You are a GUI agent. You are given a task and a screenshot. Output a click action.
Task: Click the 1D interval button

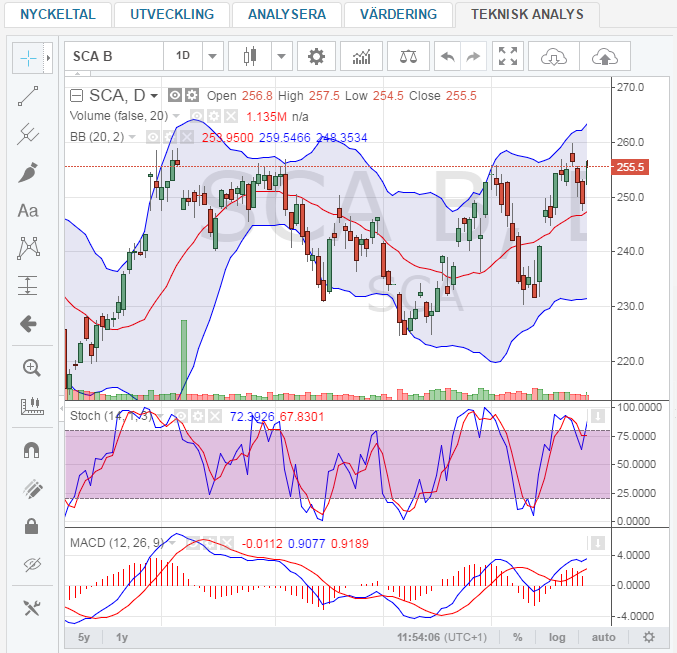(x=183, y=56)
